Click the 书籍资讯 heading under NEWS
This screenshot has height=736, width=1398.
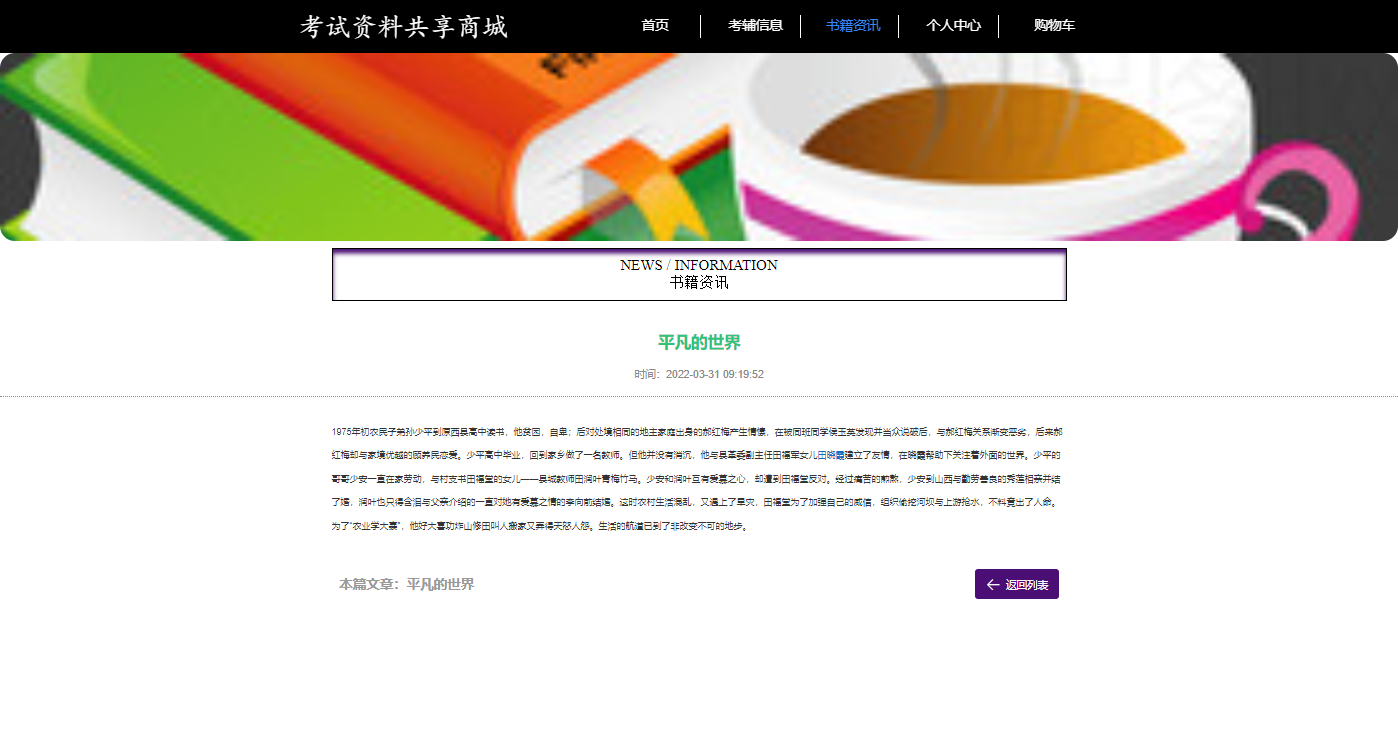[699, 283]
